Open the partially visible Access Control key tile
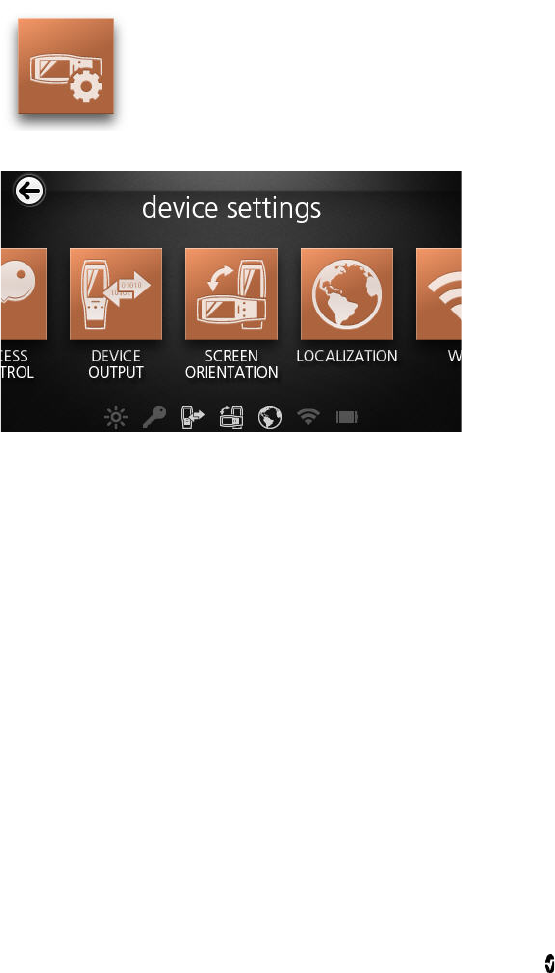Screen dimensions: 555x973 tap(24, 294)
